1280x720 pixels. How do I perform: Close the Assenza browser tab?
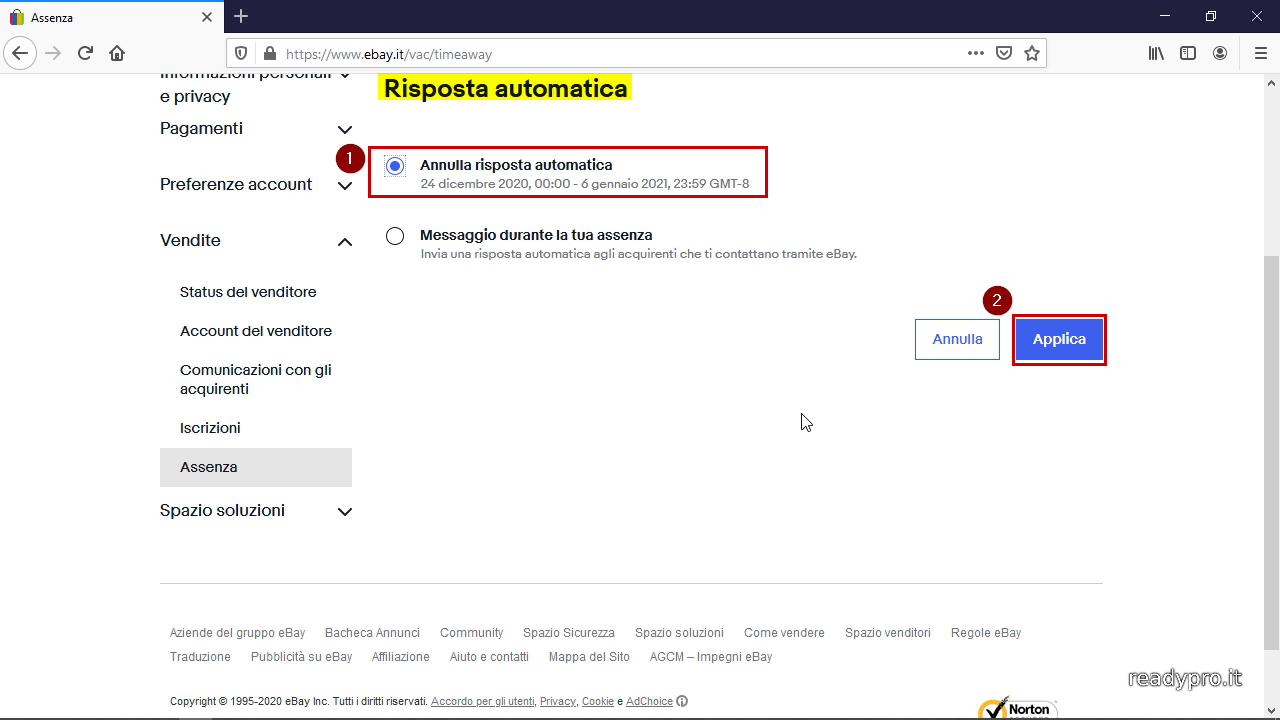[207, 17]
